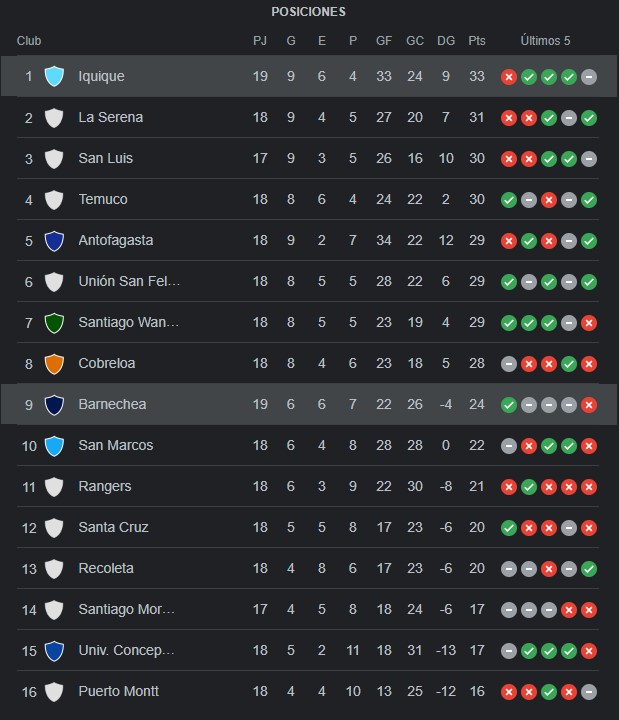Click Temuco's first green win icon
Viewport: 619px width, 720px height.
click(509, 200)
